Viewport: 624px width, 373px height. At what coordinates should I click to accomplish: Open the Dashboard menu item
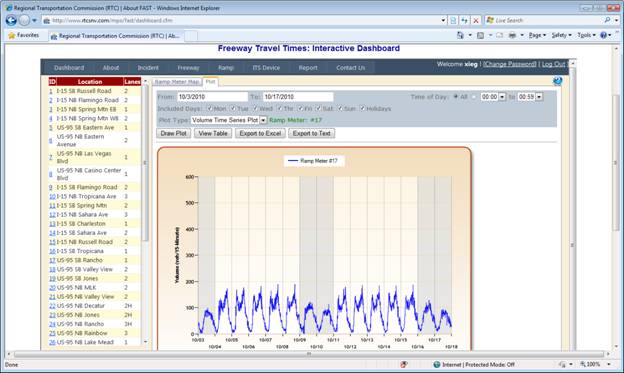tap(69, 68)
